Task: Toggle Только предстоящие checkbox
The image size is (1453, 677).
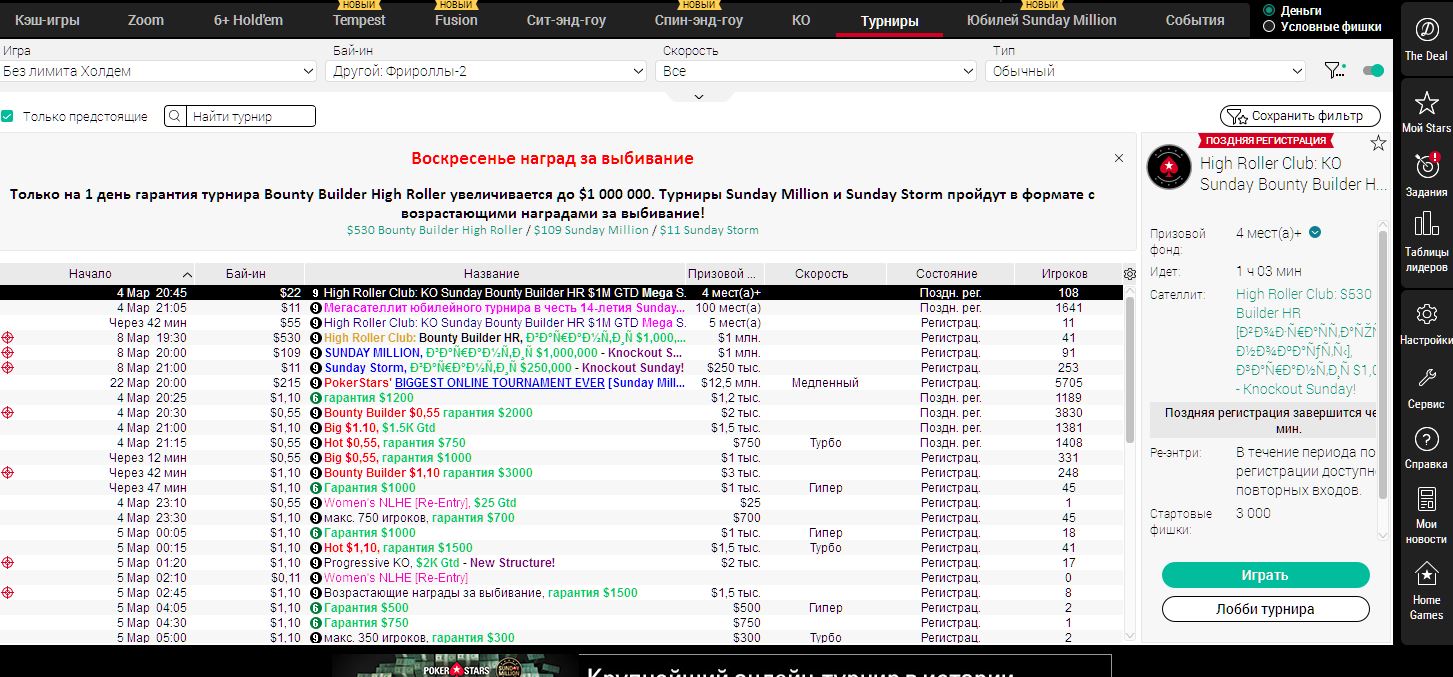Action: (x=8, y=116)
